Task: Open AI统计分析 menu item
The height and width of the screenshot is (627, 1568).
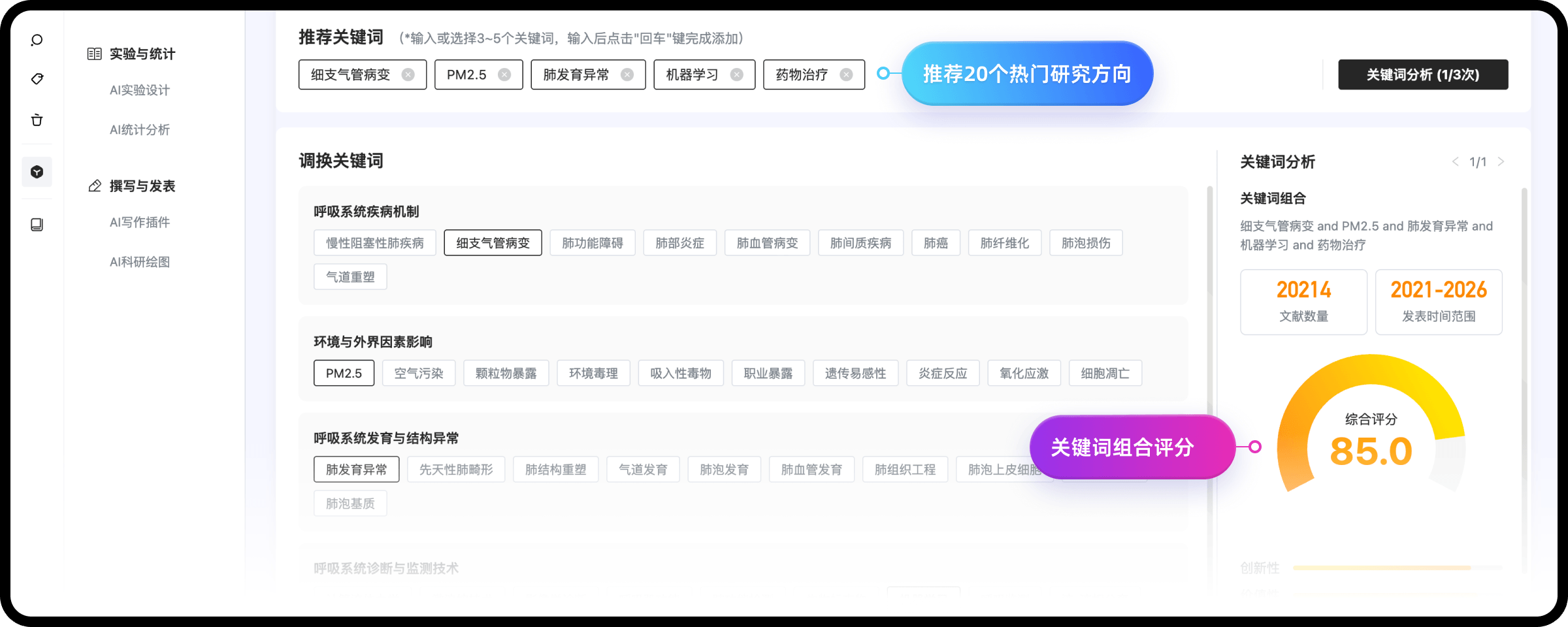Action: point(140,130)
